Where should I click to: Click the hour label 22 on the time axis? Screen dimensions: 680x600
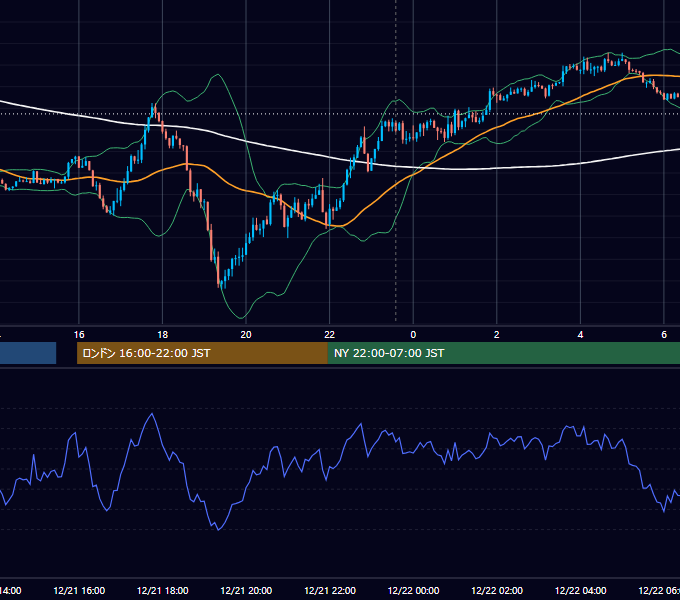point(330,335)
